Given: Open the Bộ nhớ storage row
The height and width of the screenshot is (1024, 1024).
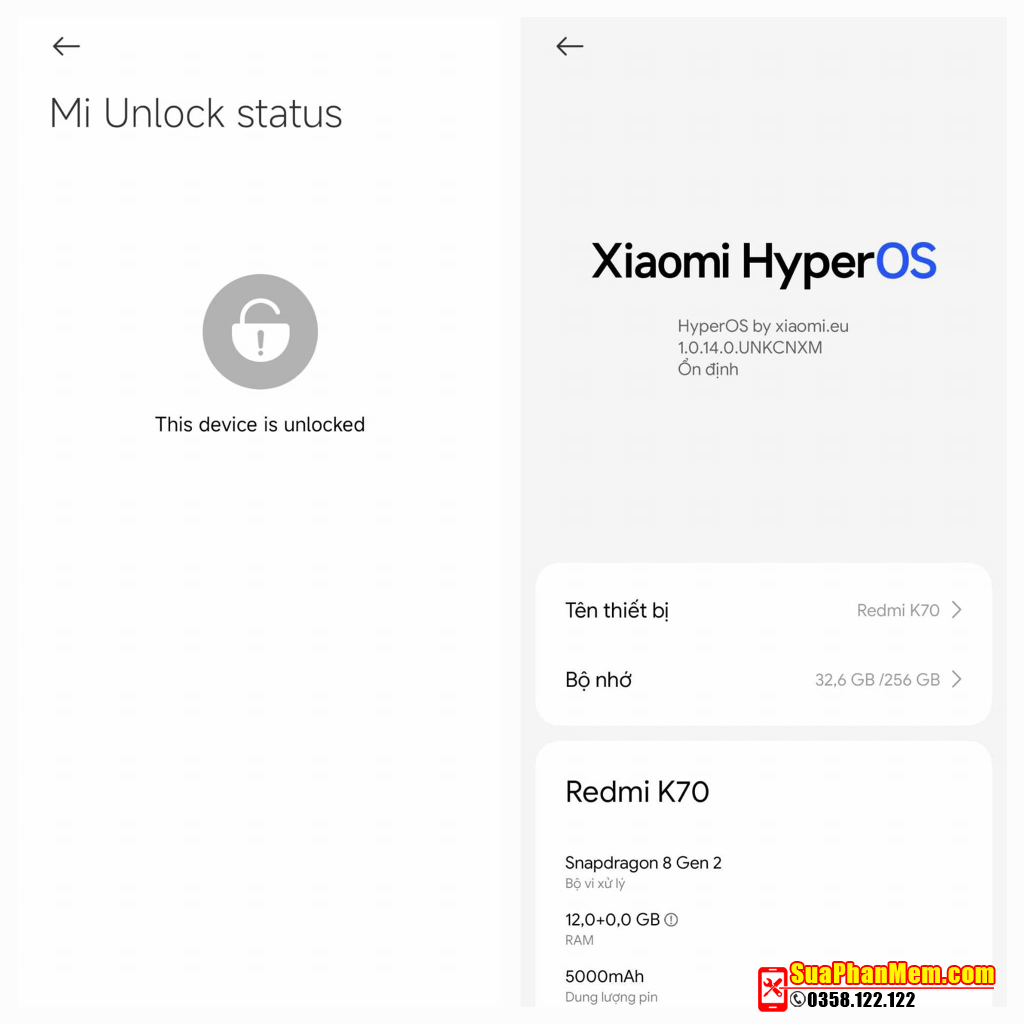Looking at the screenshot, I should coord(763,679).
